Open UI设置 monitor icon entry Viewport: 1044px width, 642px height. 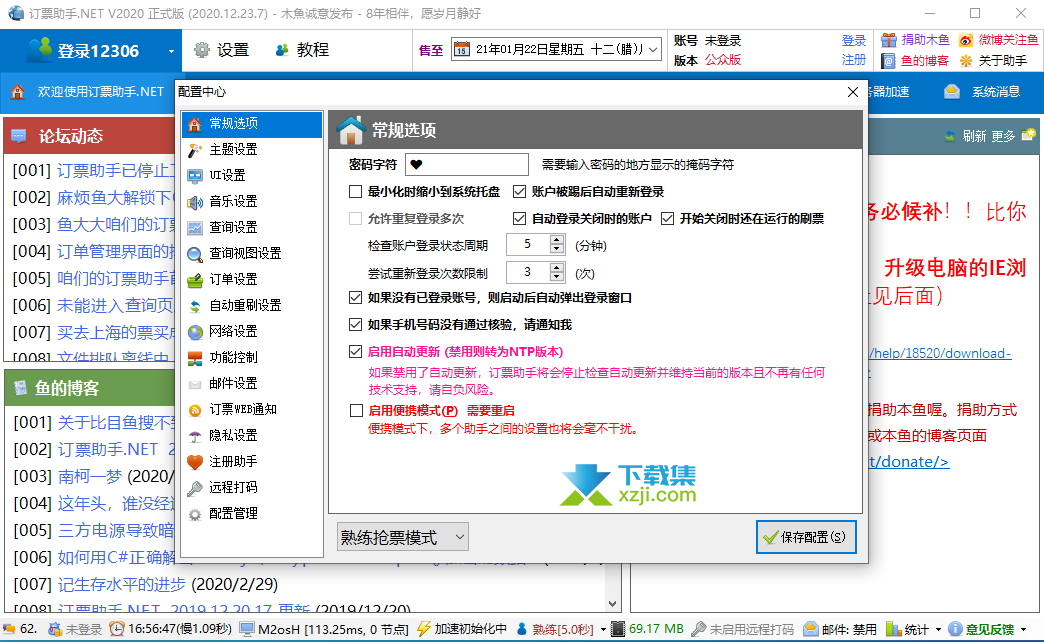[x=194, y=176]
